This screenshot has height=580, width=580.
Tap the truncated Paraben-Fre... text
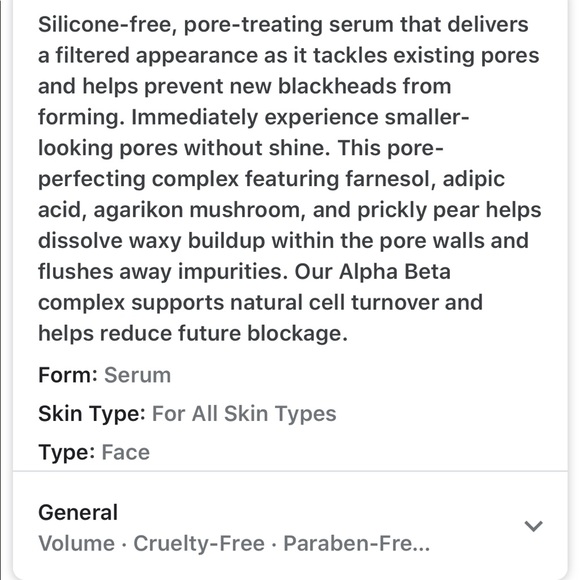coord(357,543)
